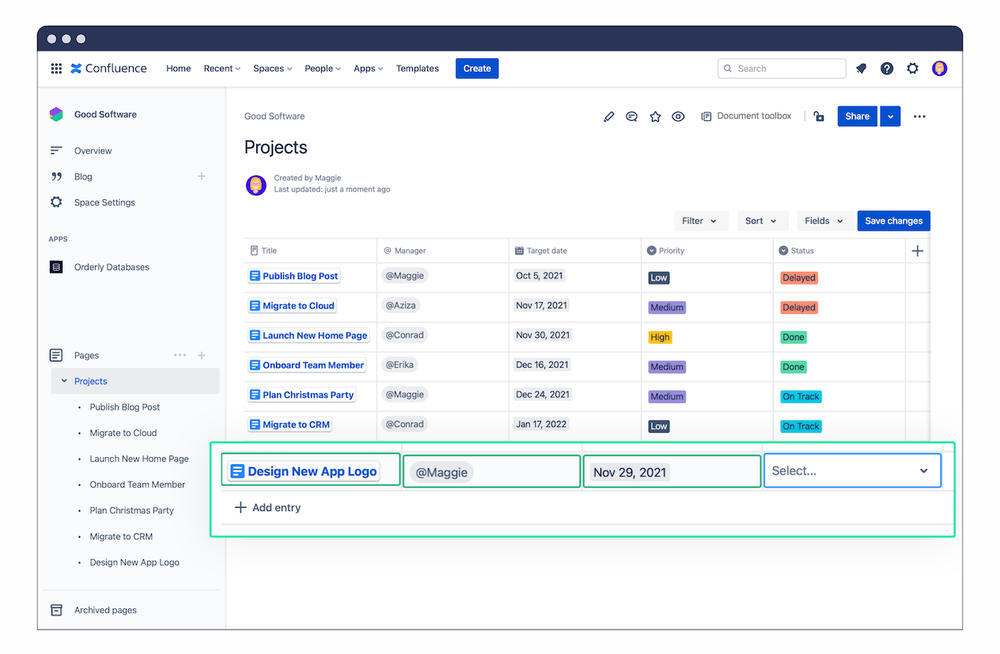The width and height of the screenshot is (1000, 654).
Task: Collapse the Projects tree item
Action: pyautogui.click(x=64, y=381)
